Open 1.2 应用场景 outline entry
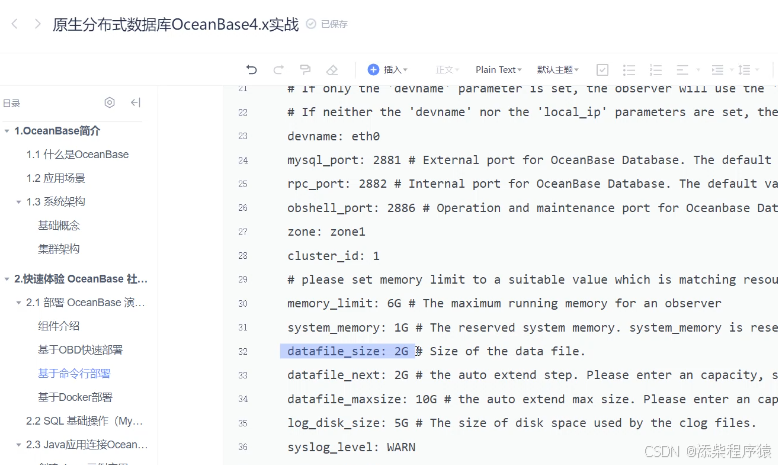 56,178
